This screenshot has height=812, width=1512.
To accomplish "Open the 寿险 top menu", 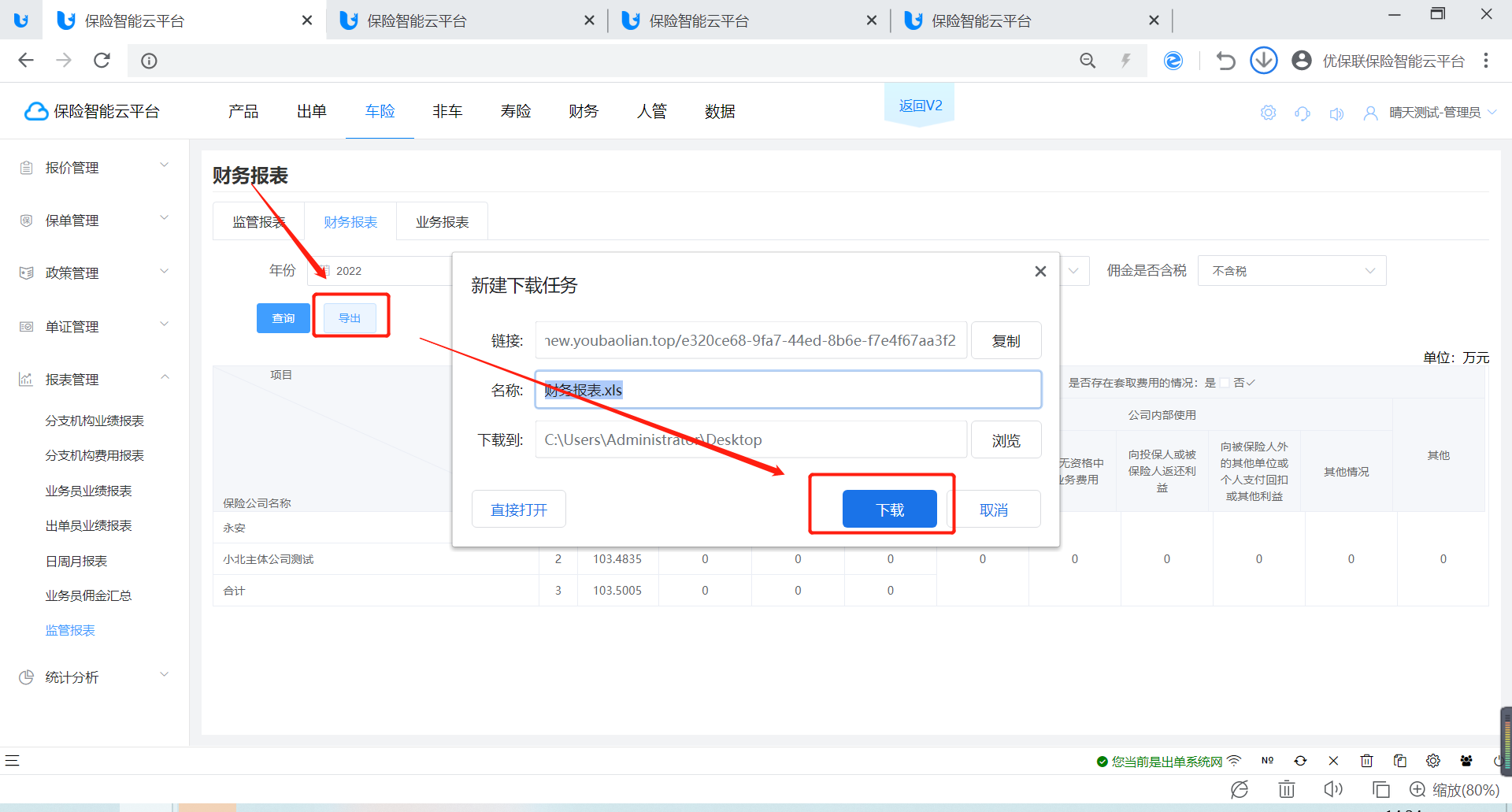I will pos(516,111).
